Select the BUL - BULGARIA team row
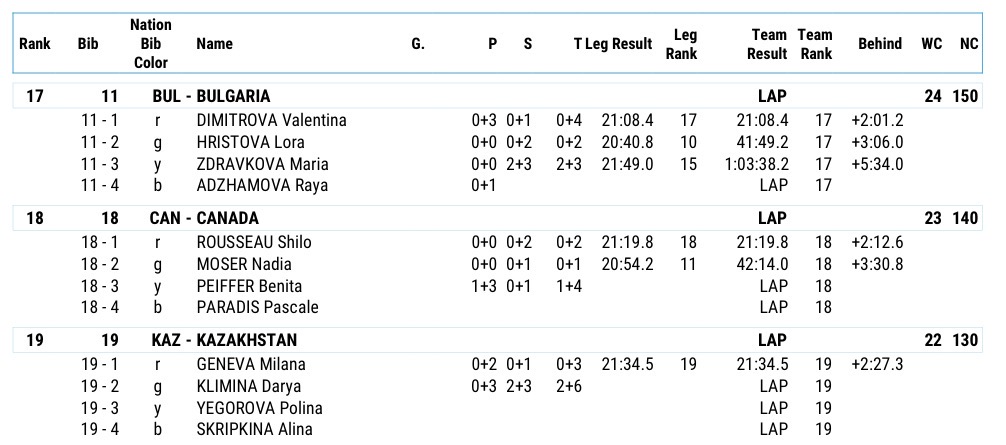This screenshot has height=445, width=1006. tap(211, 97)
